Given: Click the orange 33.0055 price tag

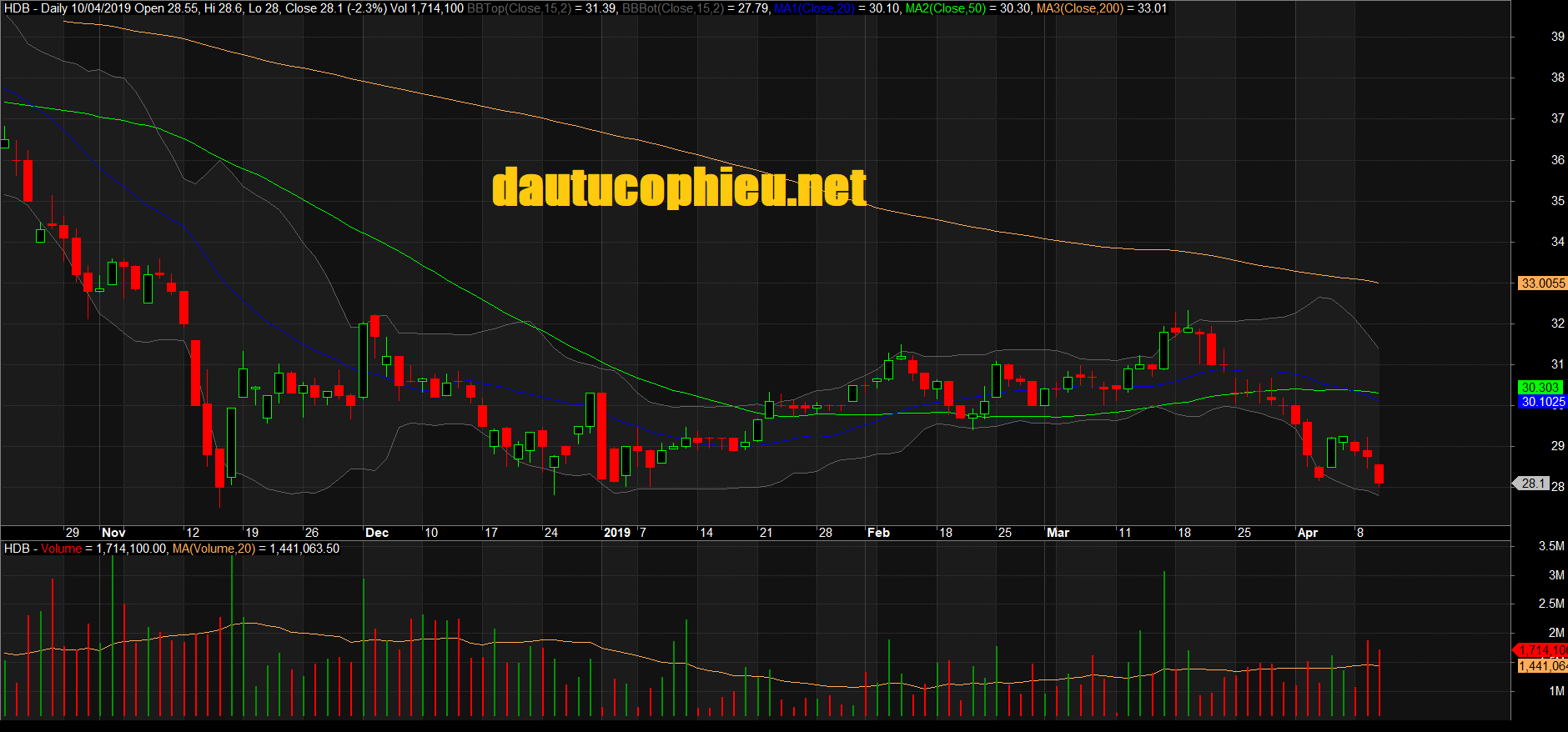Looking at the screenshot, I should [1542, 283].
